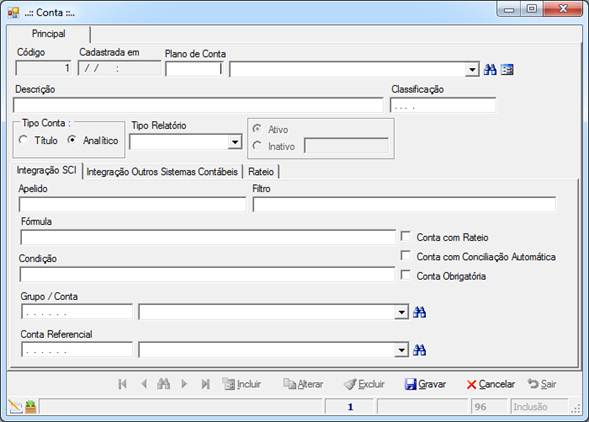589x422 pixels.
Task: Focus the Apelido input field
Action: [132, 204]
